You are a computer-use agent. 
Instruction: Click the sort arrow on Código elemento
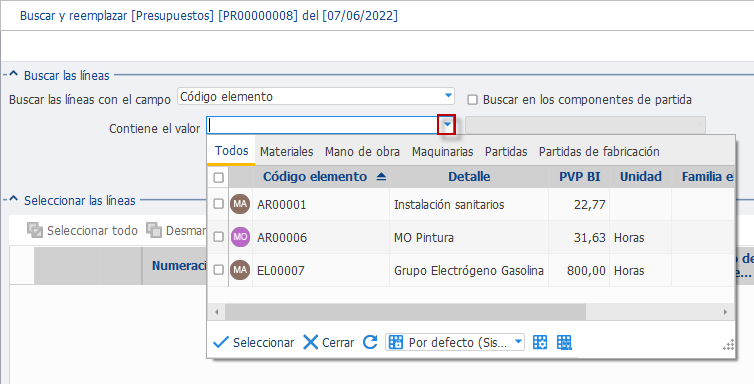tap(381, 177)
